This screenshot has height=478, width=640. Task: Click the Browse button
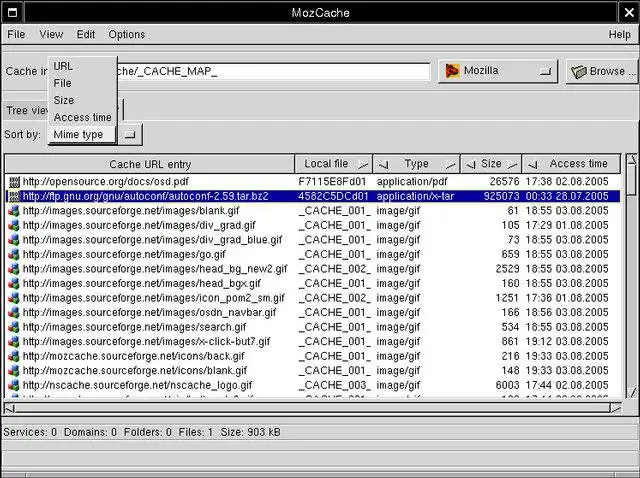click(602, 71)
